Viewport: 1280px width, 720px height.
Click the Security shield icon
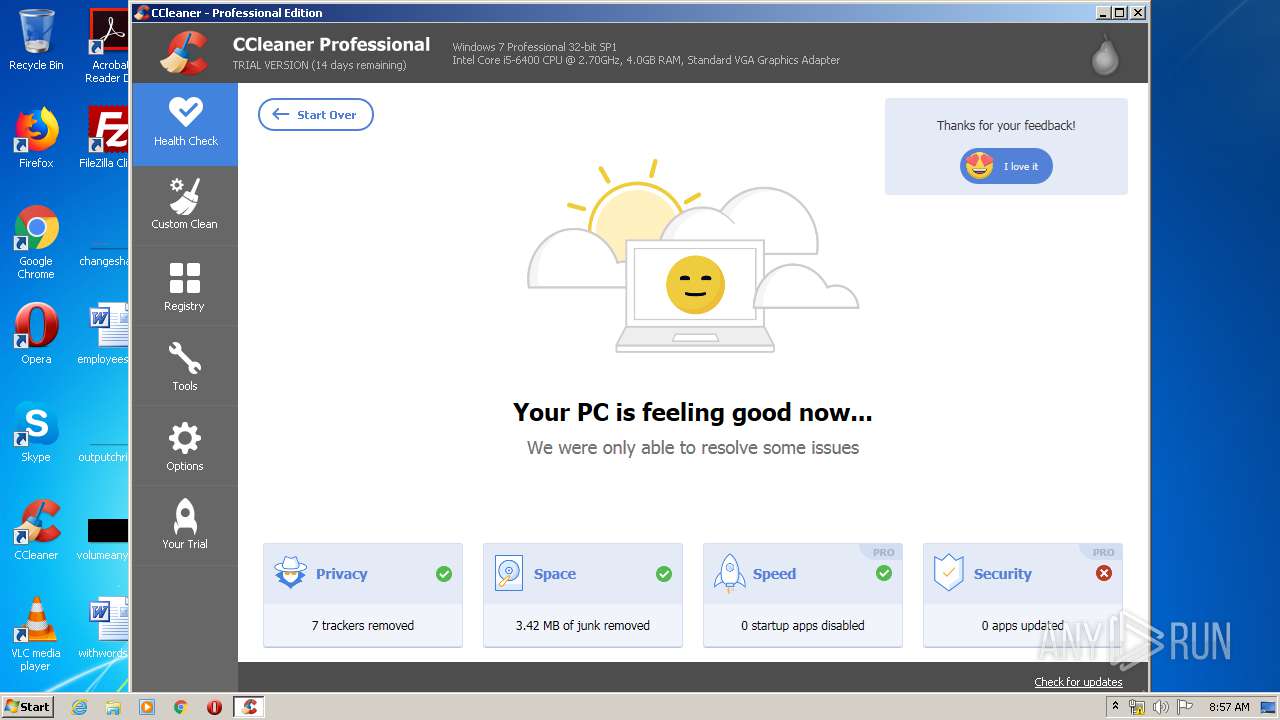click(948, 573)
